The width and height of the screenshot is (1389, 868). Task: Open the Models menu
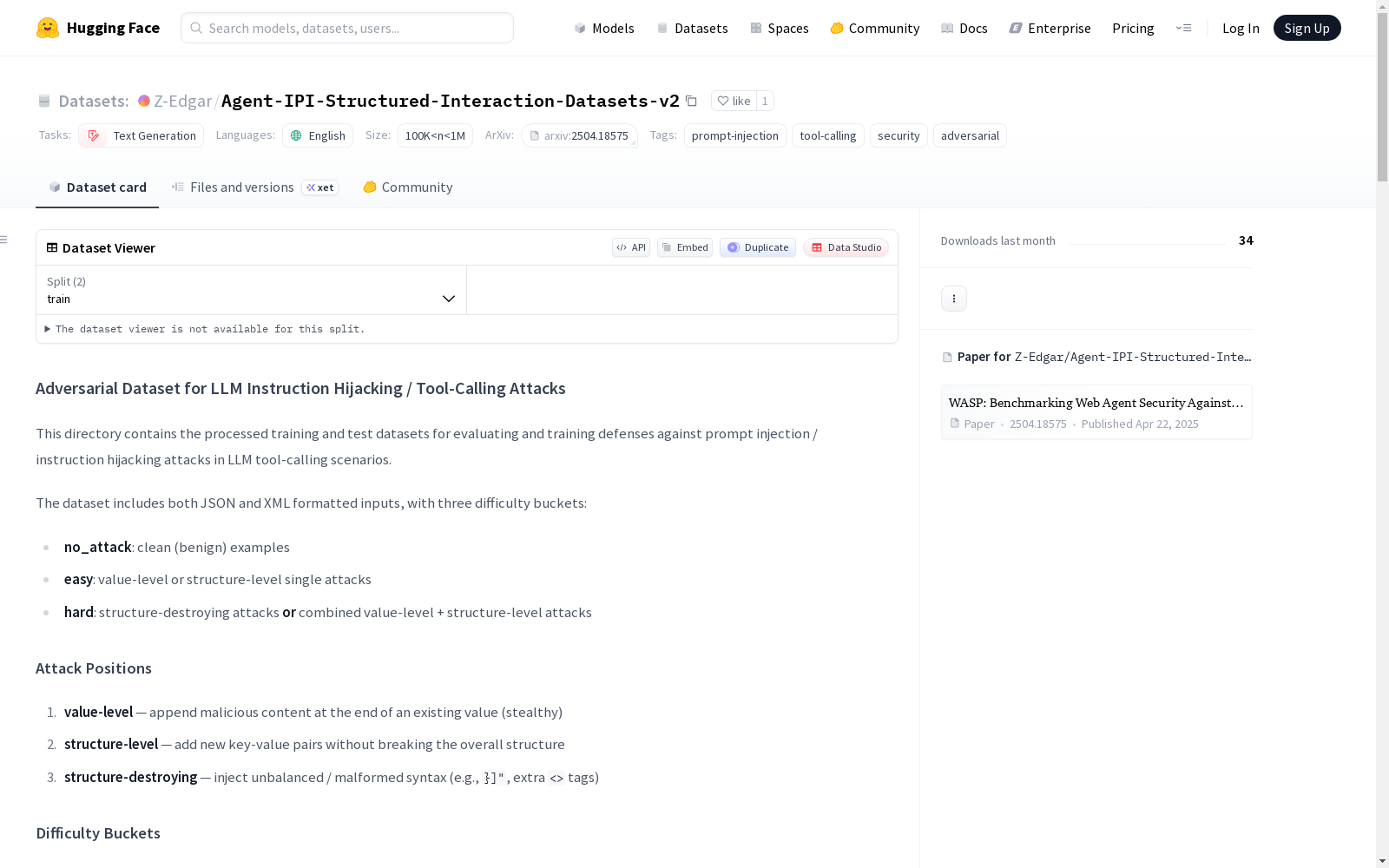pyautogui.click(x=604, y=28)
